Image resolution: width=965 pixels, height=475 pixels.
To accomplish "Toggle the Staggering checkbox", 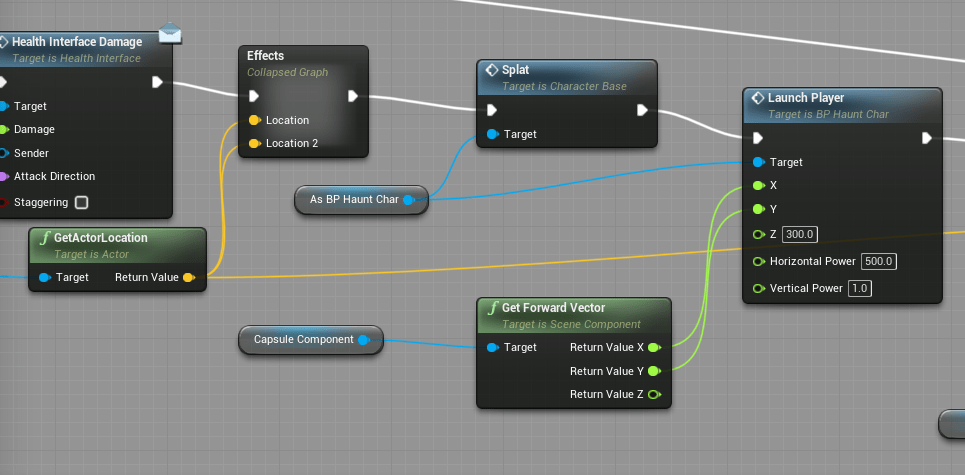I will pos(82,202).
